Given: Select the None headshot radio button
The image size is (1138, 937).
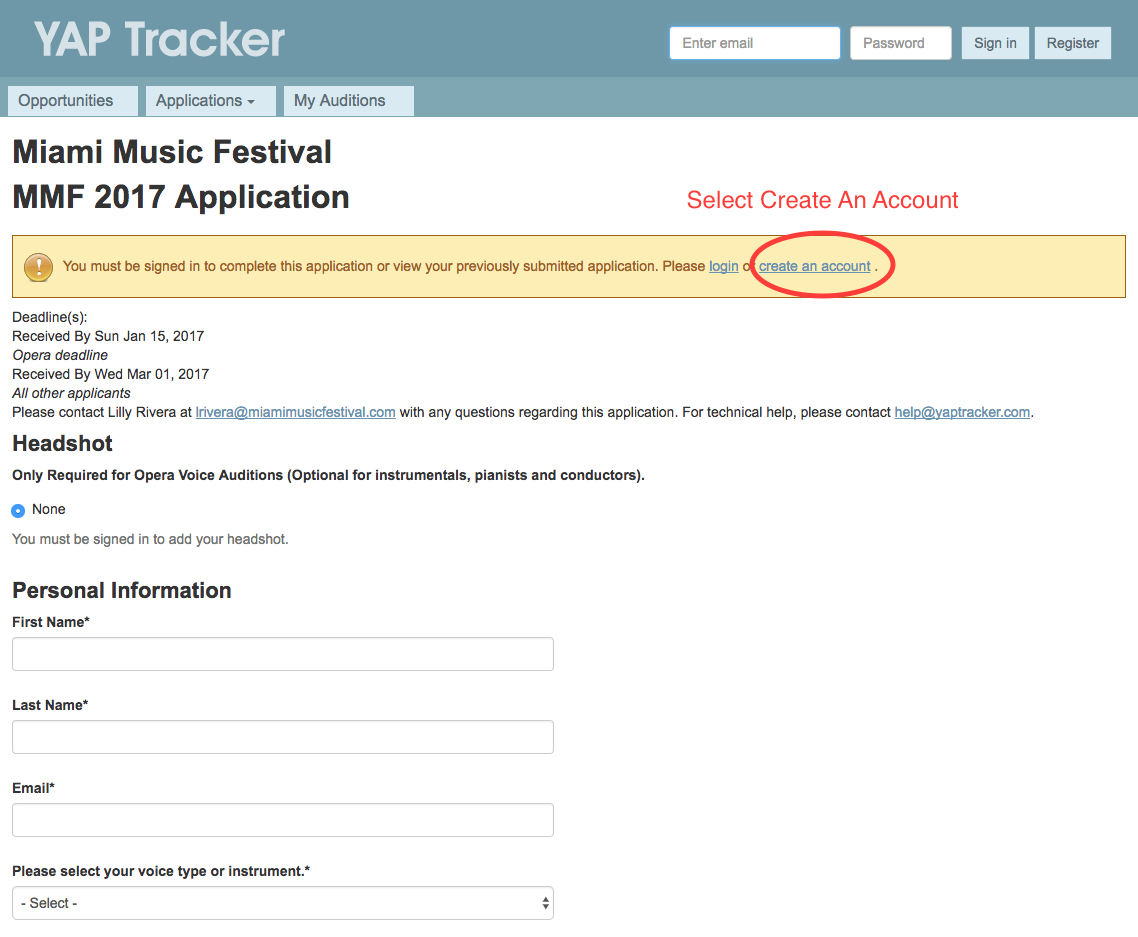Looking at the screenshot, I should click(x=18, y=511).
